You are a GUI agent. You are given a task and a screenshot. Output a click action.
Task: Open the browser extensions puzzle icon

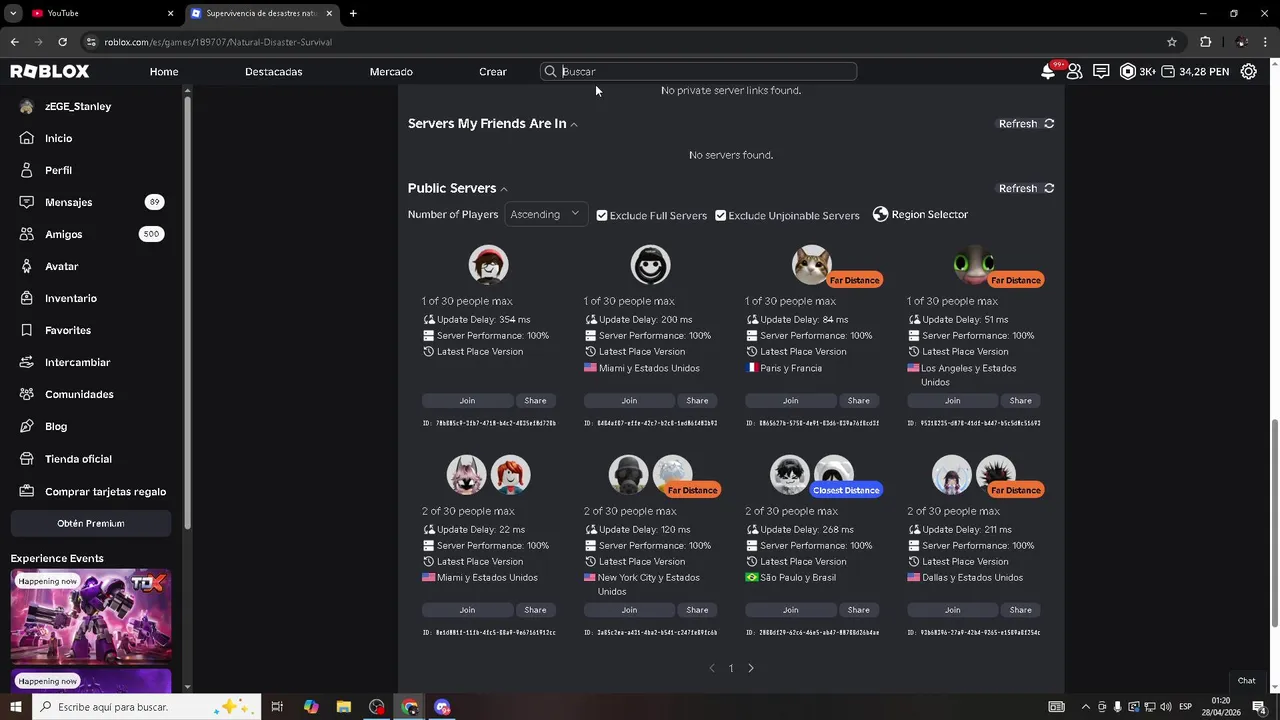pos(1205,42)
